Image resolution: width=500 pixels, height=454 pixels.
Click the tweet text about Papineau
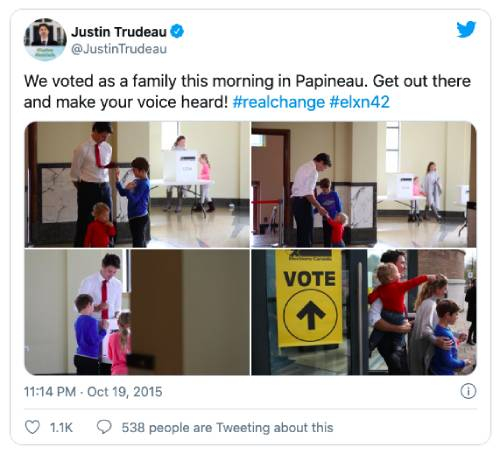click(247, 91)
